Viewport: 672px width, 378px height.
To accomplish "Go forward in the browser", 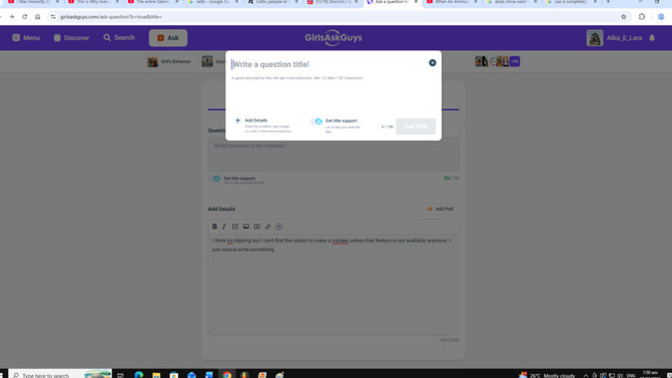I will click(x=12, y=17).
